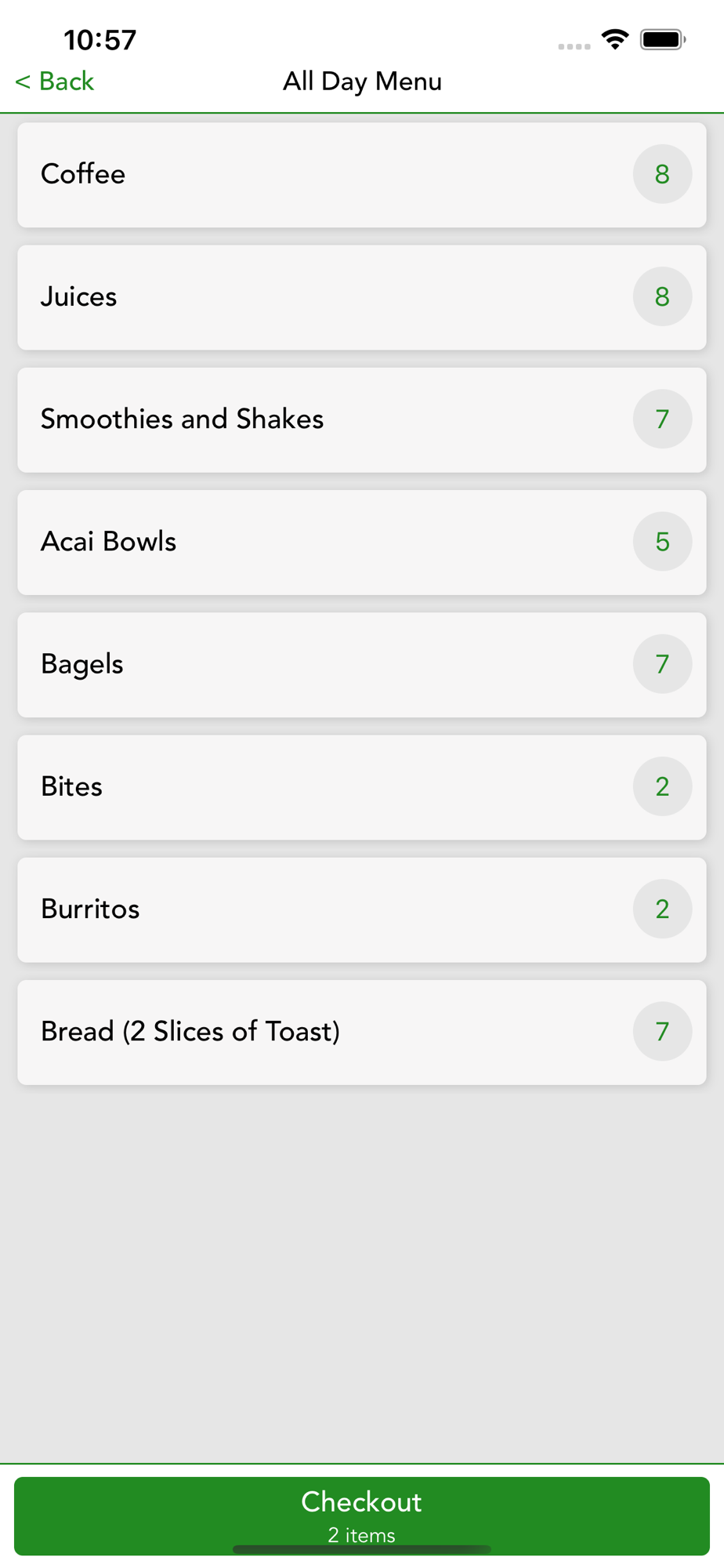Image resolution: width=724 pixels, height=1568 pixels.
Task: Tap the Juices item count badge
Action: point(662,296)
